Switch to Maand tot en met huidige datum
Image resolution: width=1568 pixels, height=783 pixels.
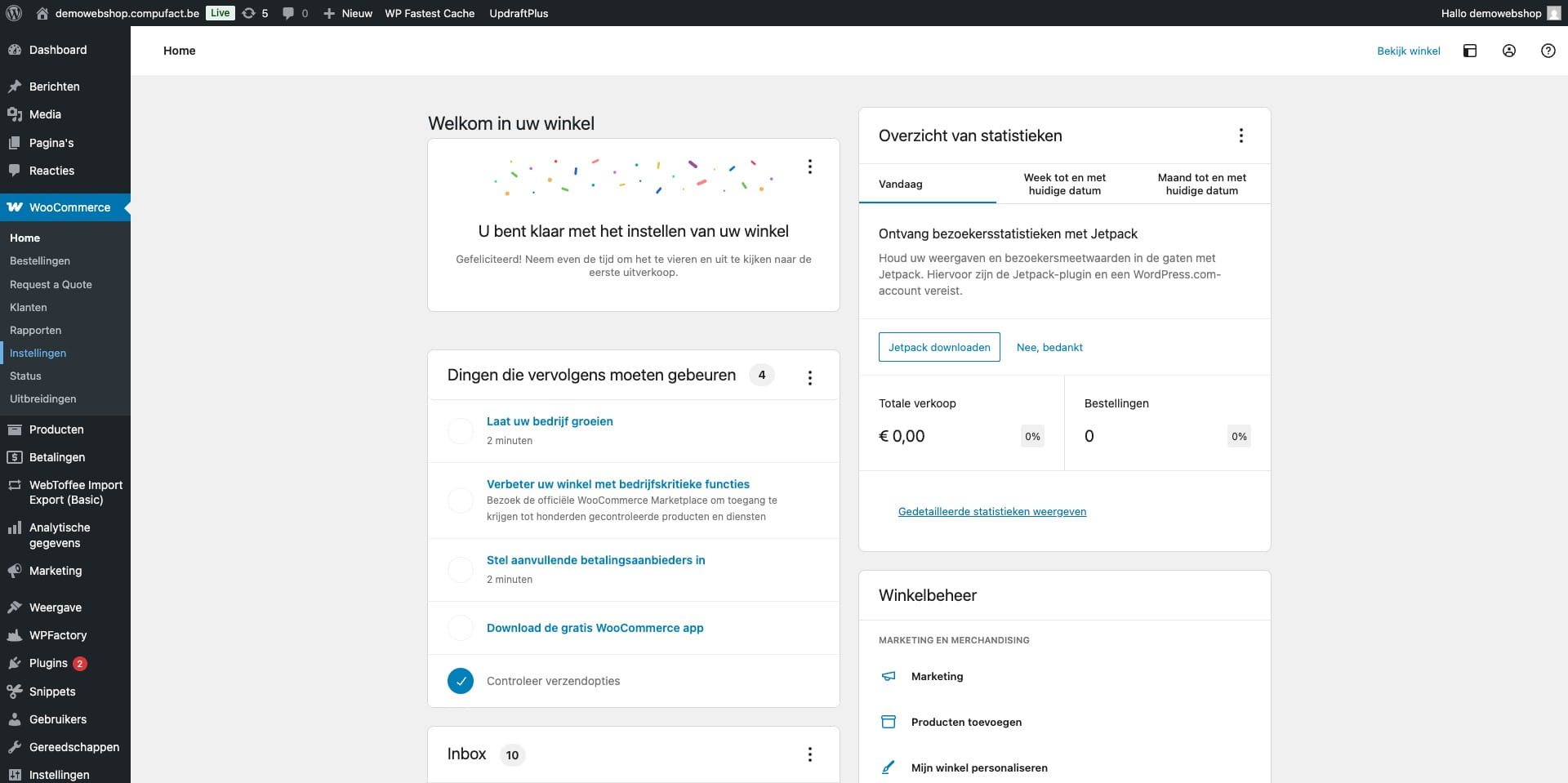(1202, 184)
